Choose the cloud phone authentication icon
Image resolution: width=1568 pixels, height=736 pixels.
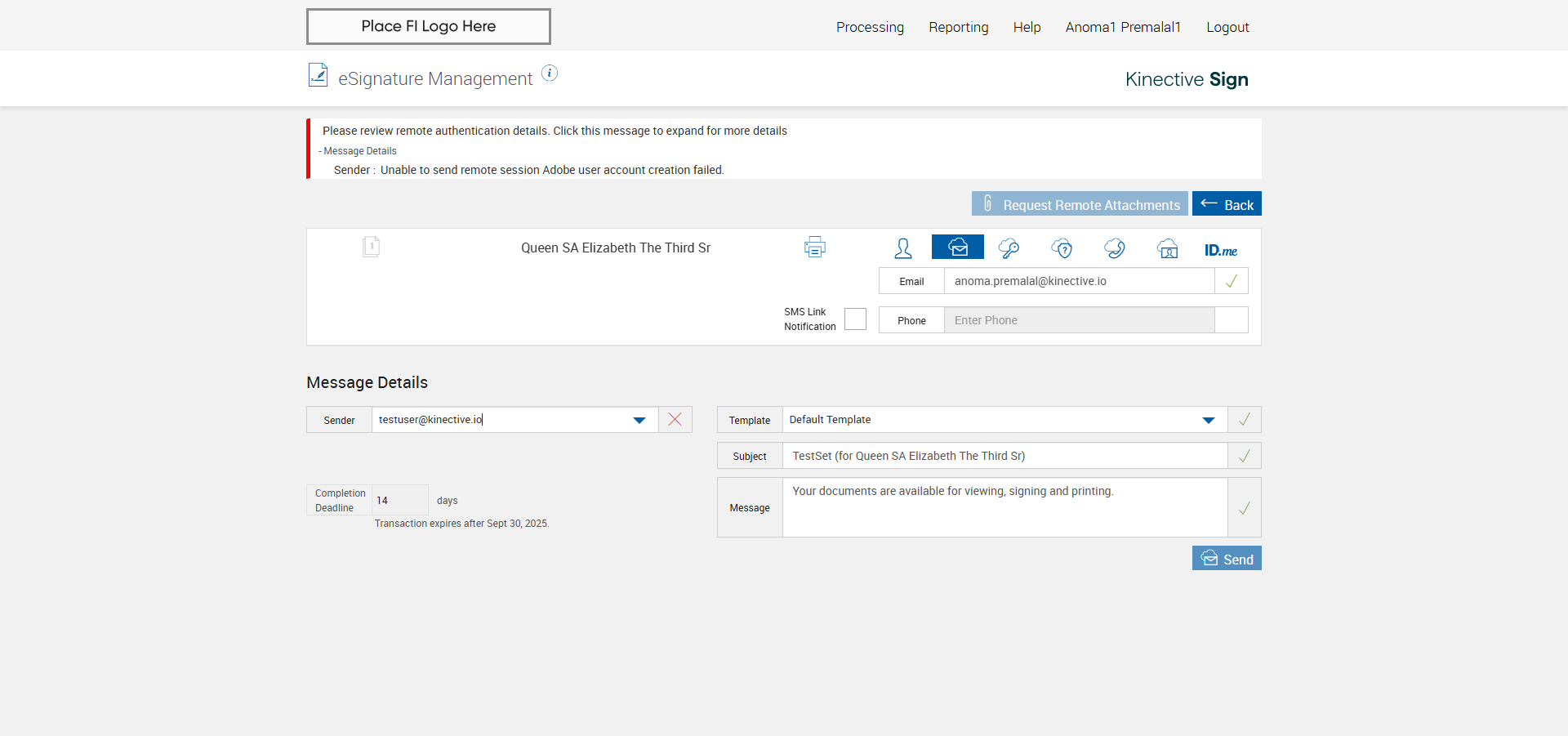point(1115,248)
